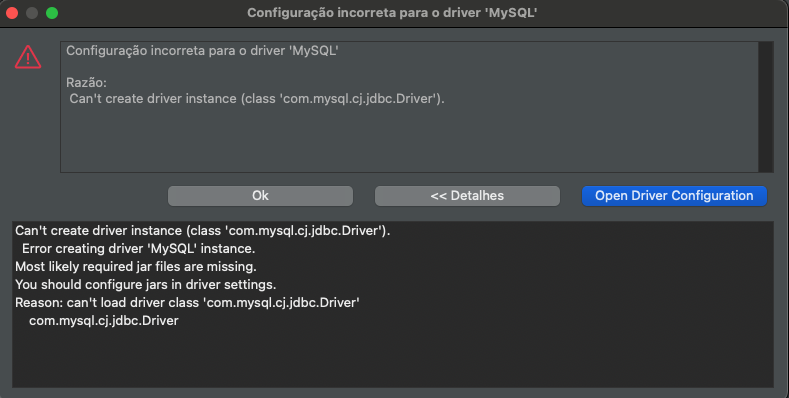The width and height of the screenshot is (789, 398).
Task: Click the upper 'Can't create driver instance' reason text
Action: click(257, 99)
